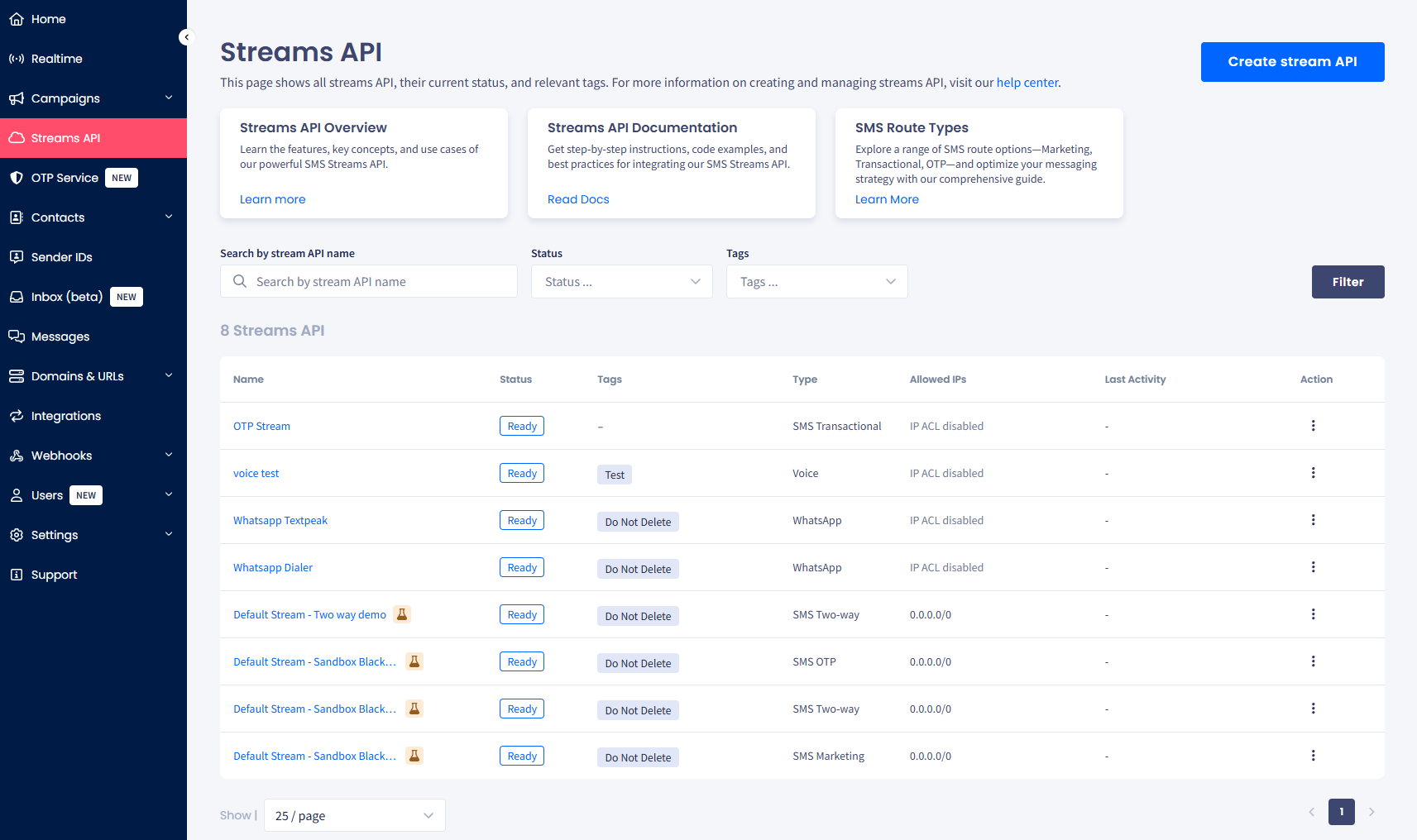Click SMS Transactional type cell
The width and height of the screenshot is (1417, 840).
(837, 426)
